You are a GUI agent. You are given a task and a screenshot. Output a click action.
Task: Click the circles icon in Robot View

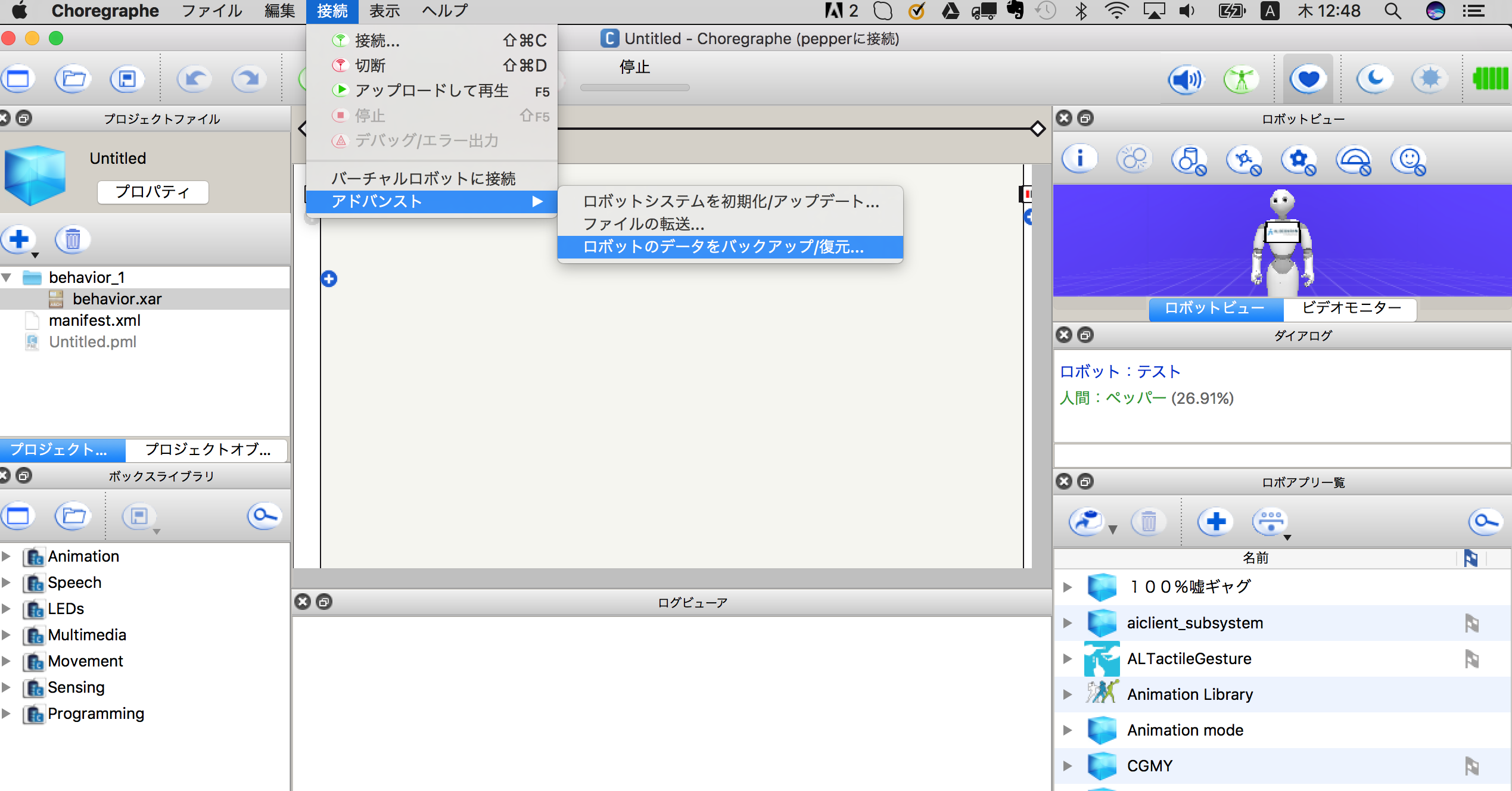1134,159
